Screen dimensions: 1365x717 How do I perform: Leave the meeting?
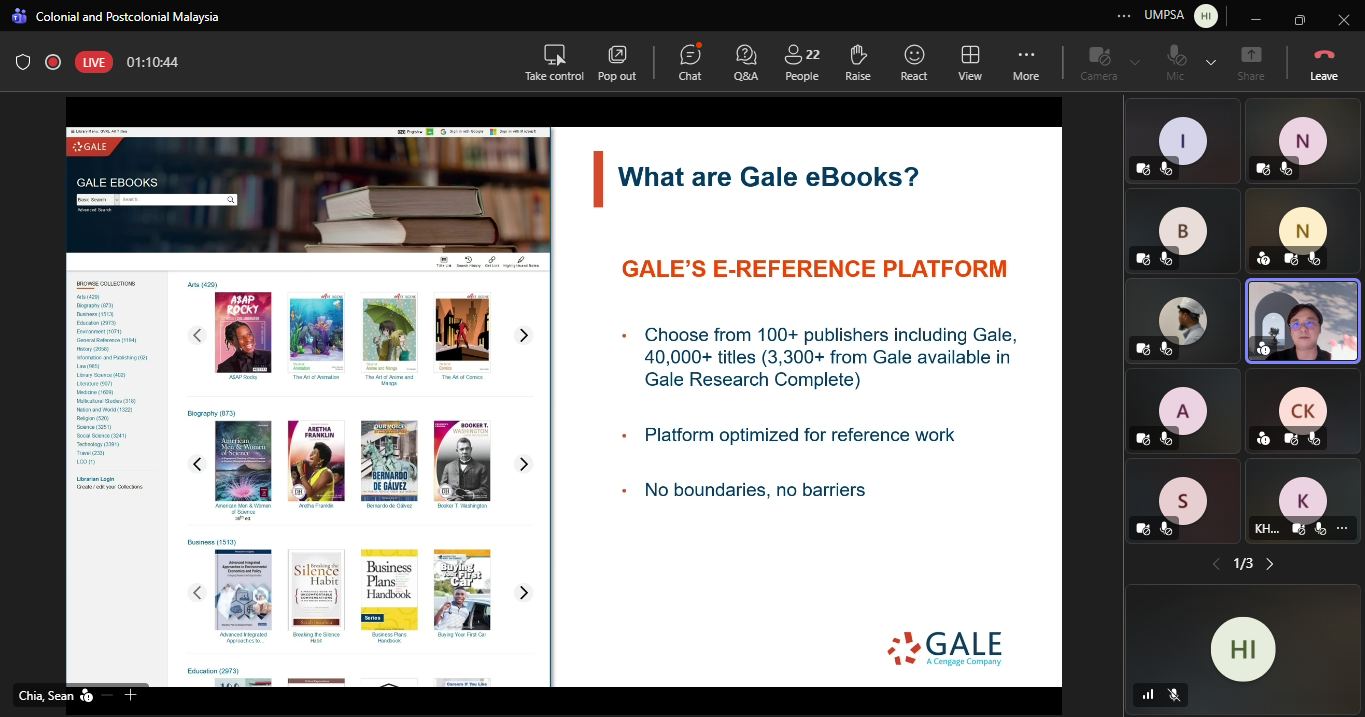pos(1323,62)
